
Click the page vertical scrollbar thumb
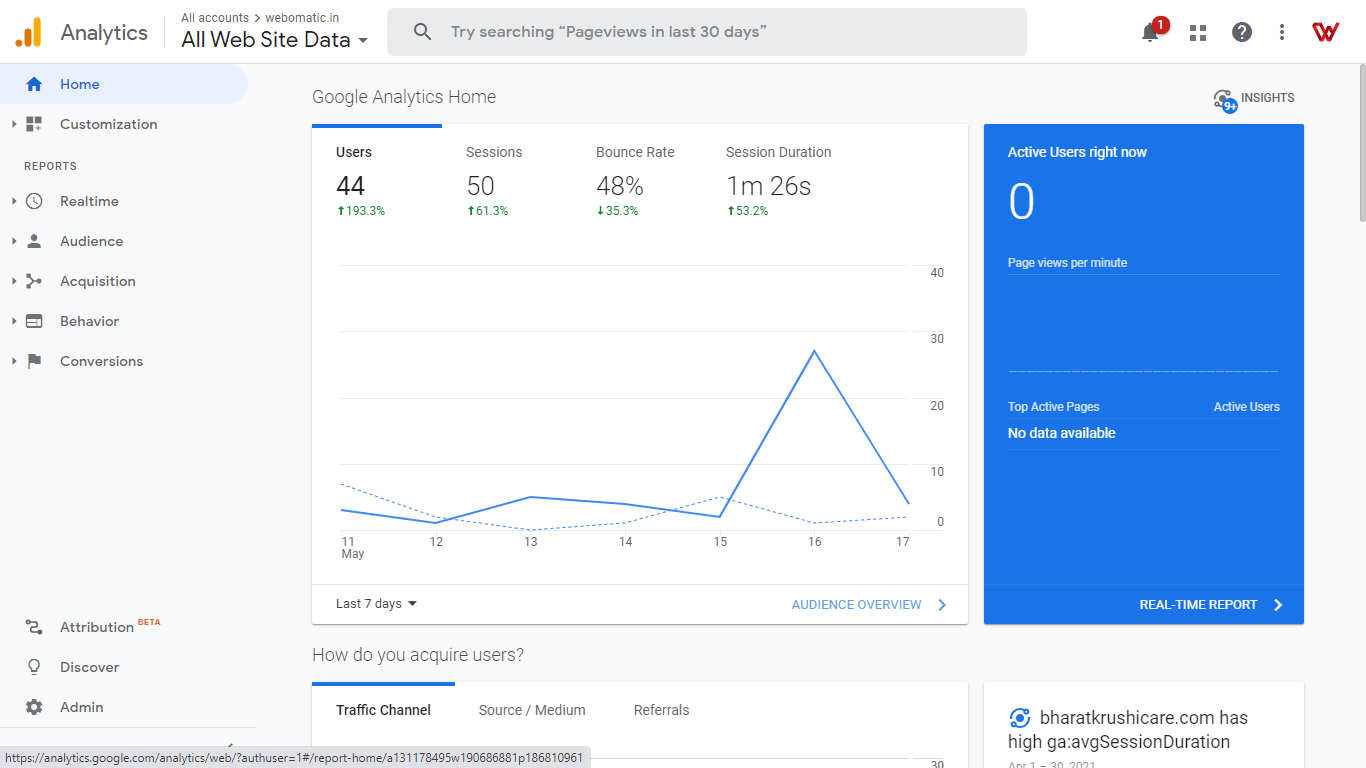coord(1360,142)
